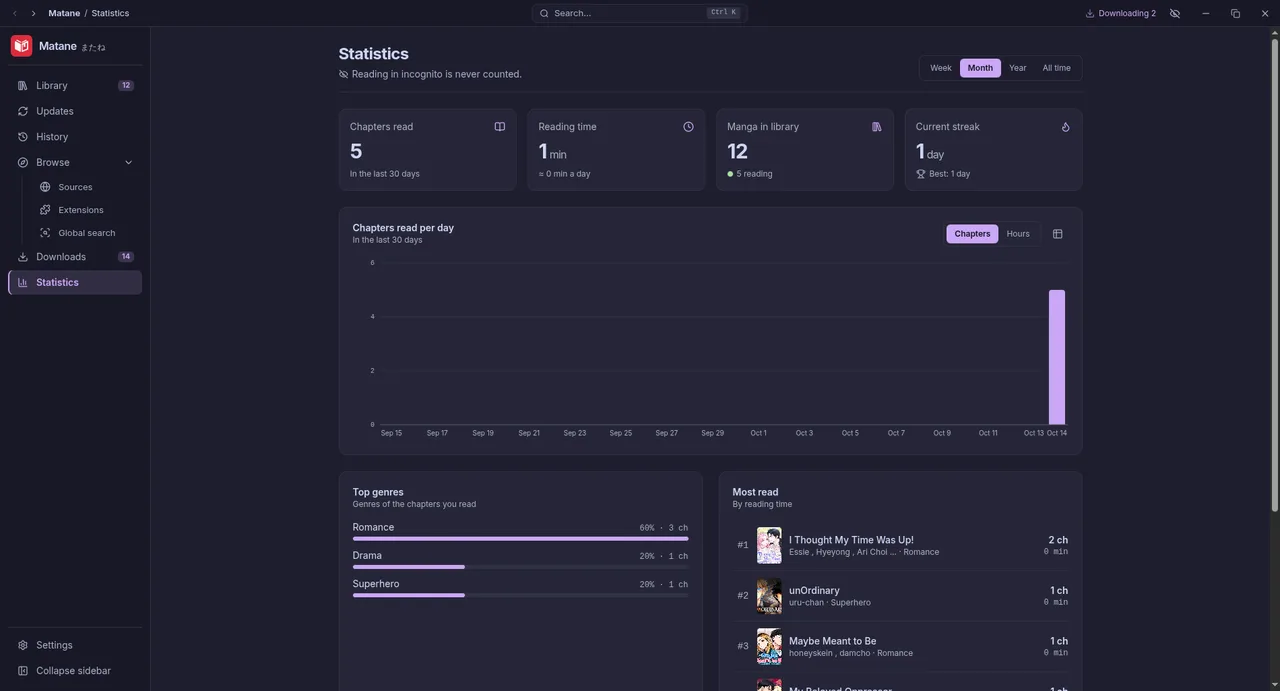
Task: Open Updates from the sidebar
Action: 75,111
